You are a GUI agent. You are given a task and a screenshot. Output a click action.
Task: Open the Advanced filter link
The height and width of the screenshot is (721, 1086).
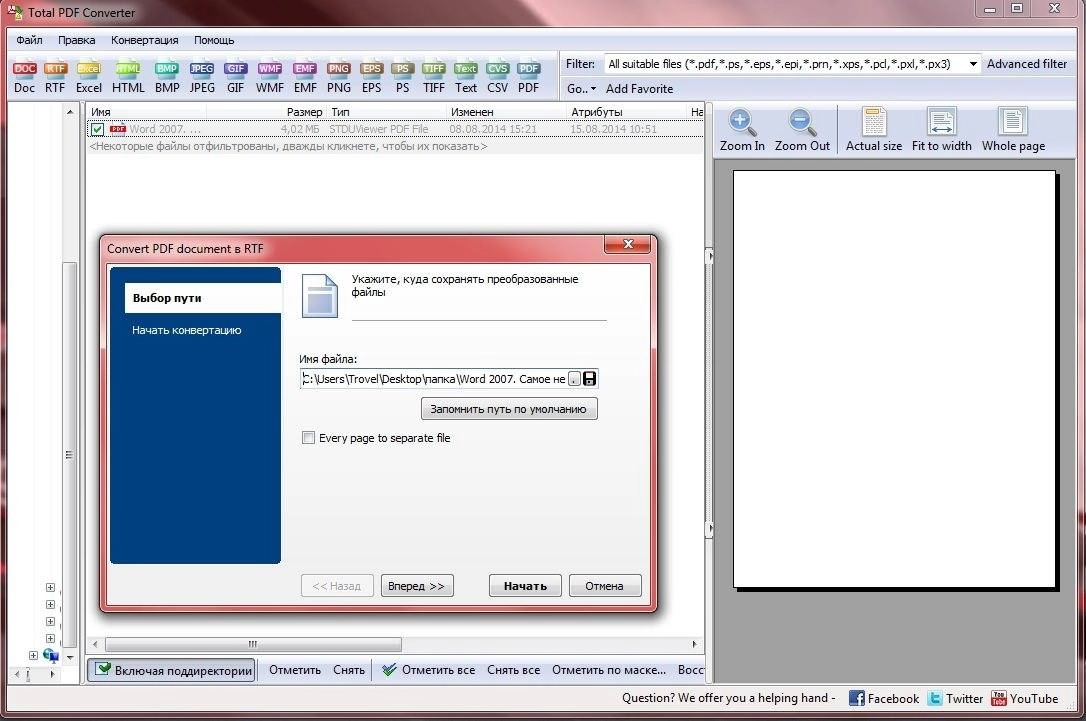pos(1026,64)
